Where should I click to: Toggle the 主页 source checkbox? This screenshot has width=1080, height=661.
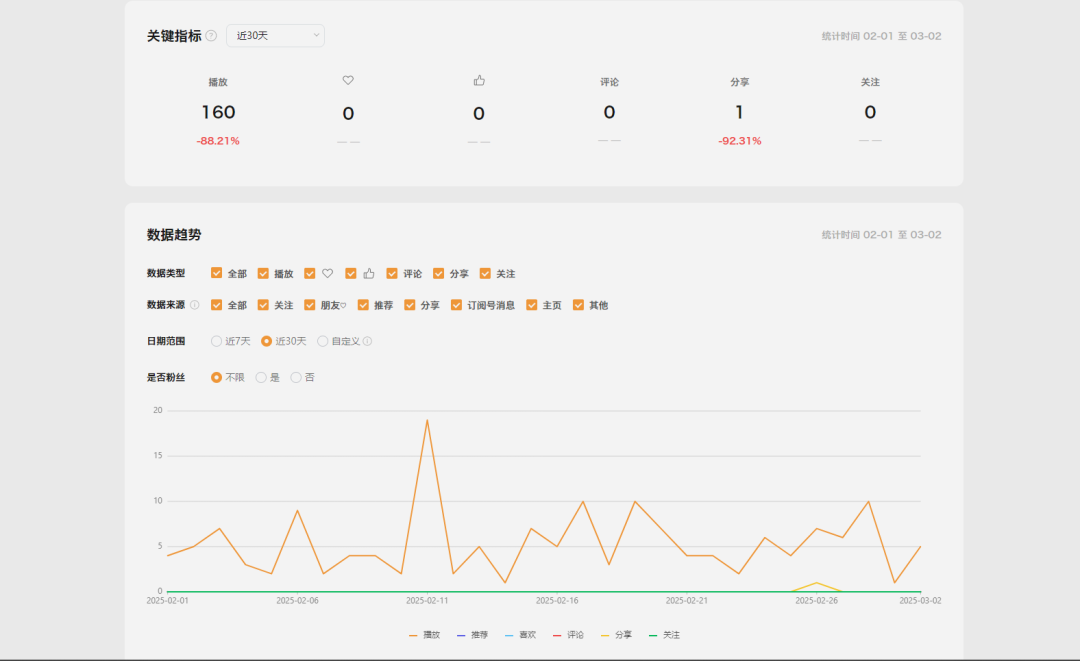click(532, 305)
